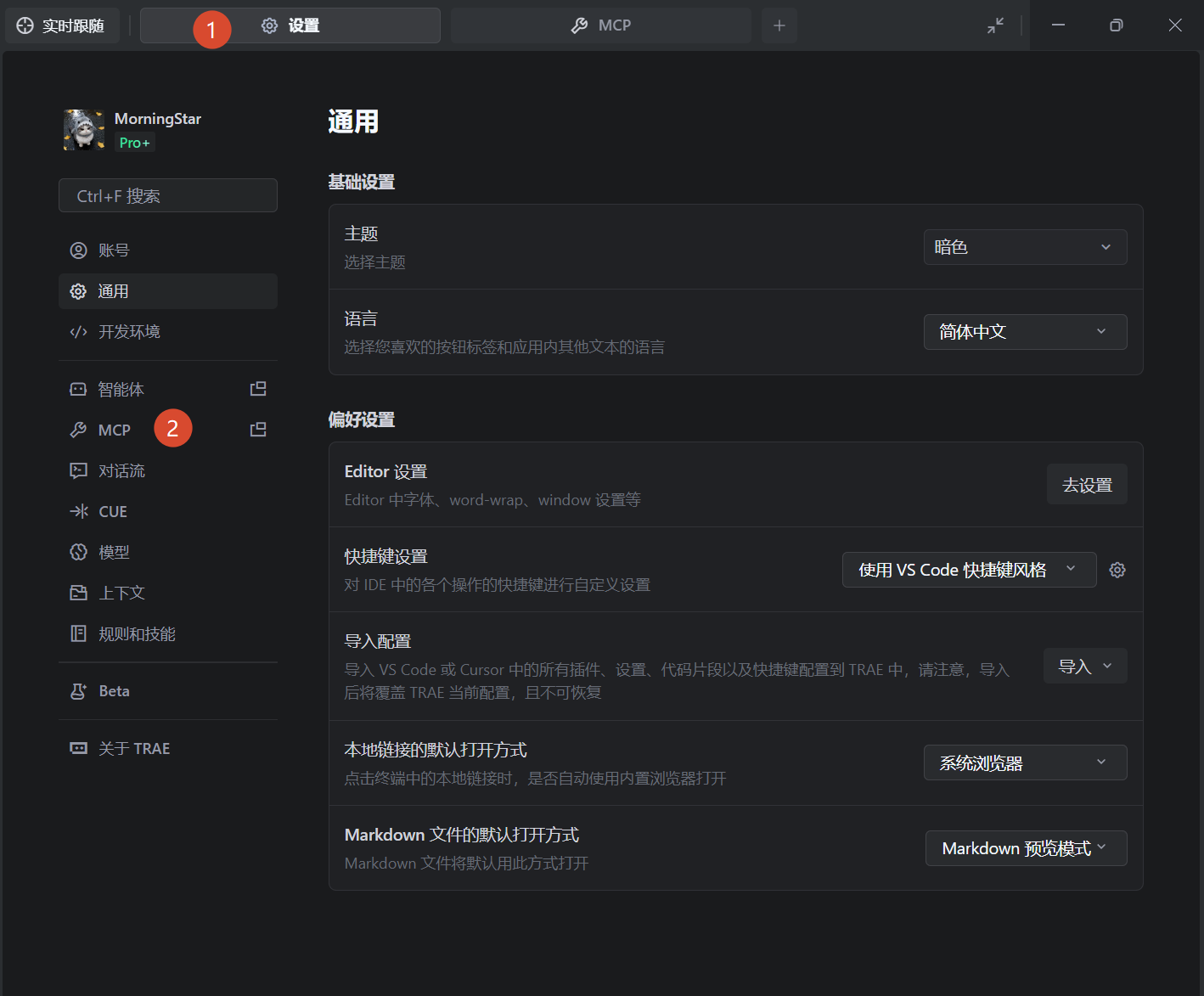Open external link icon next to 智能体
The height and width of the screenshot is (996, 1204).
point(258,389)
